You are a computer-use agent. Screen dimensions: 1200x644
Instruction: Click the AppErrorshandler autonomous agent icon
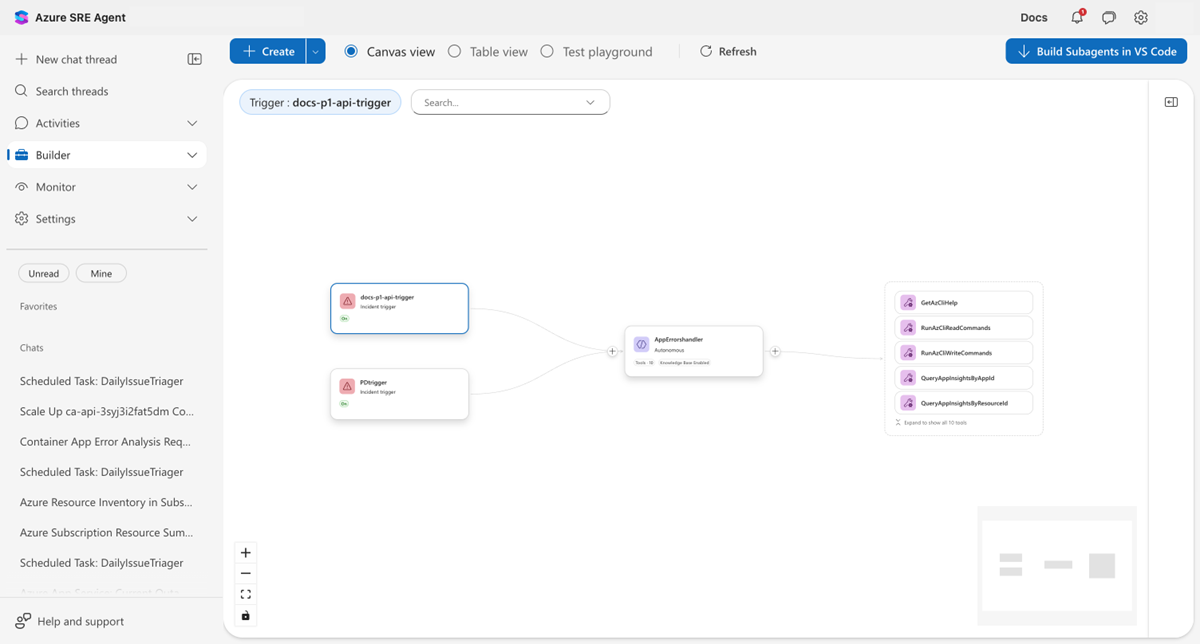(x=641, y=344)
